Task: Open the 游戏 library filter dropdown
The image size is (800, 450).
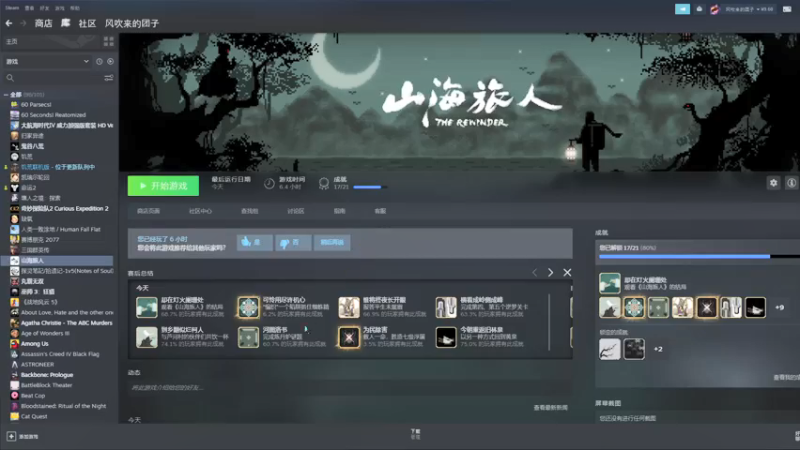Action: click(47, 61)
